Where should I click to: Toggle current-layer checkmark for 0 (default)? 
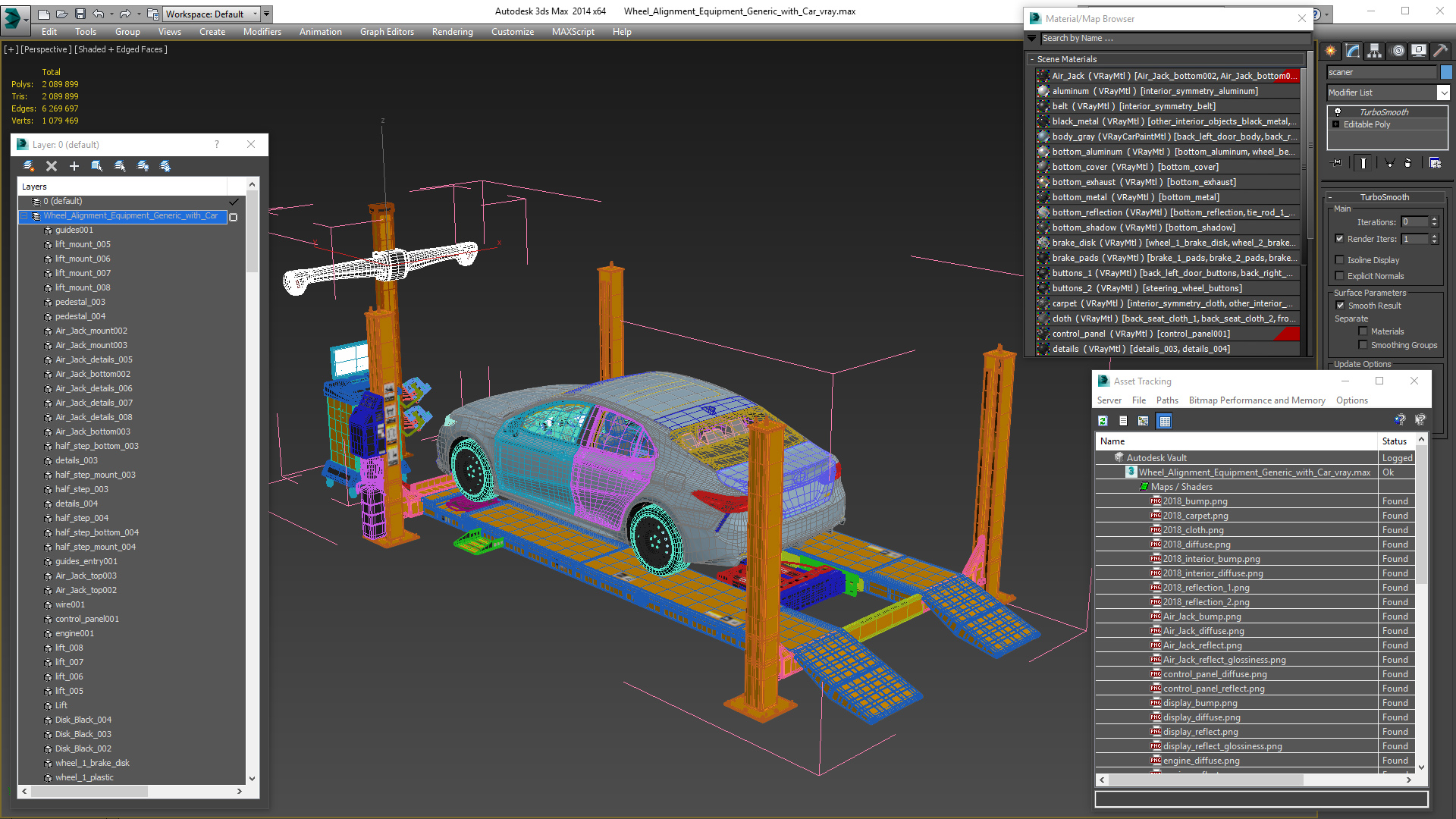coord(234,202)
